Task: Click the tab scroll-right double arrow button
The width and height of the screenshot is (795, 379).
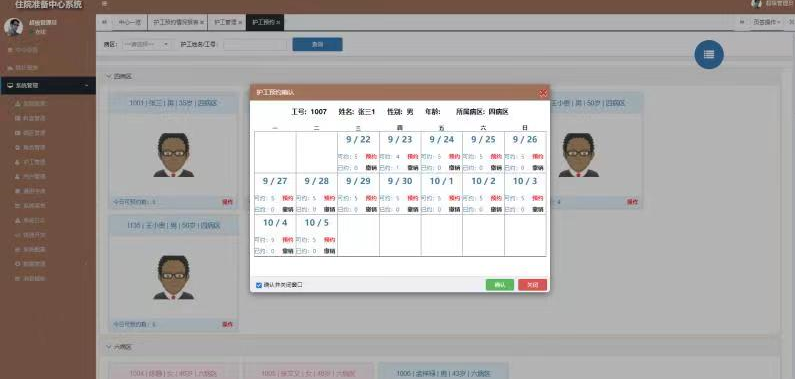Action: tap(742, 22)
